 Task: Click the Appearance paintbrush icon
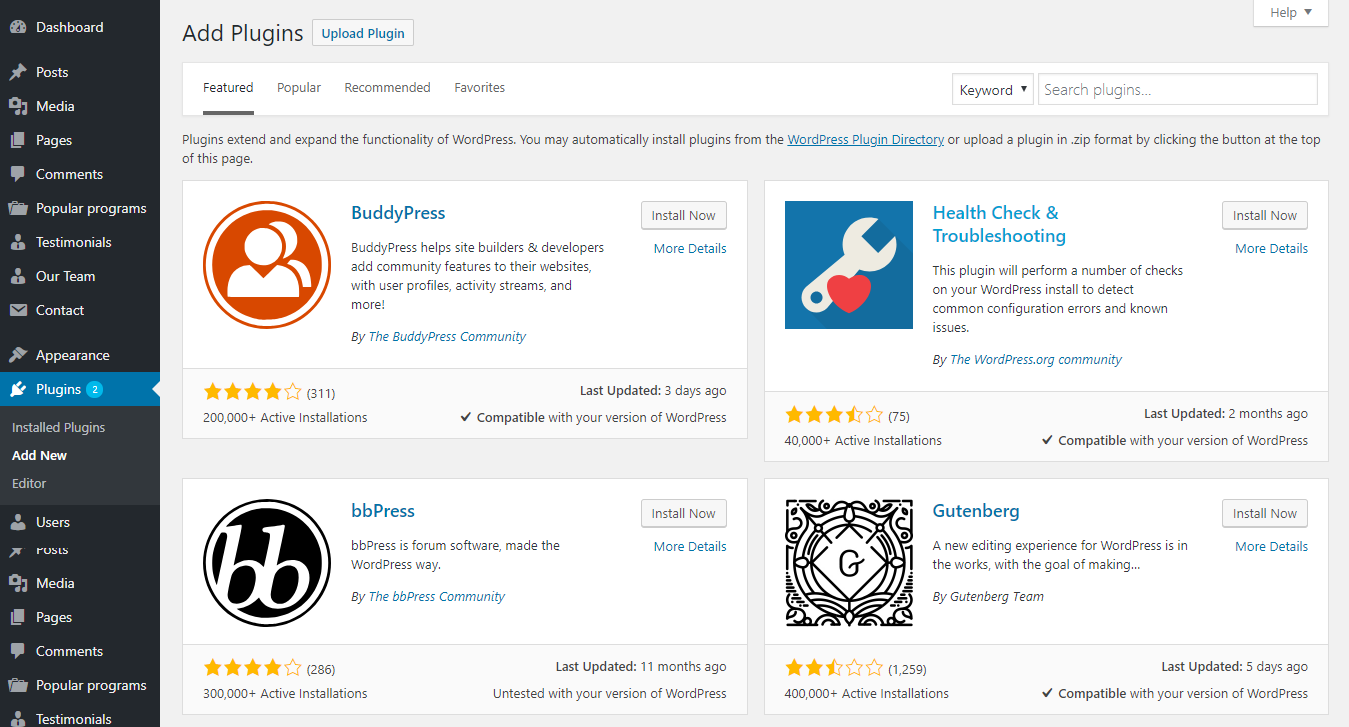point(18,355)
